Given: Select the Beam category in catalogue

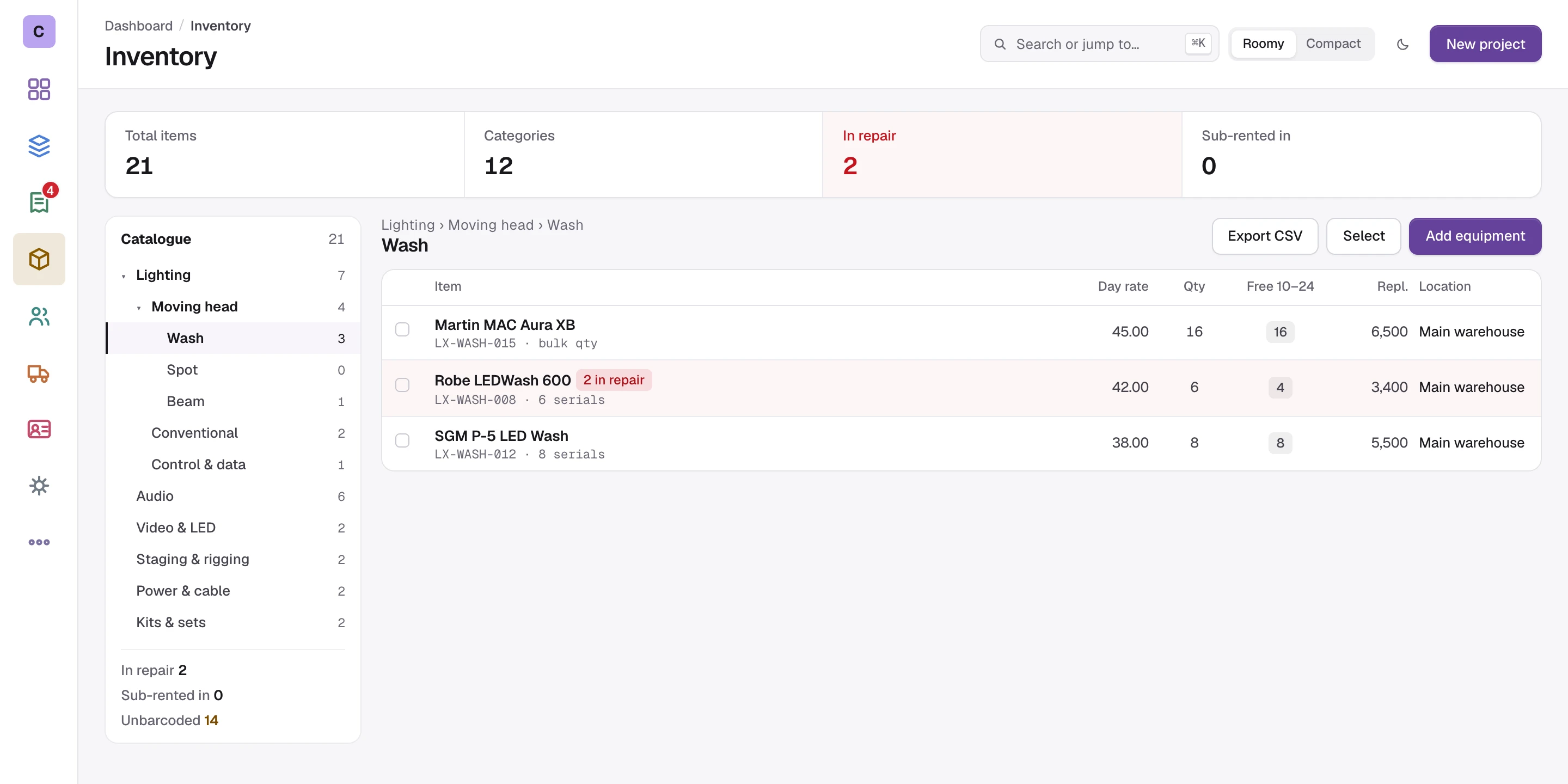Looking at the screenshot, I should (x=233, y=402).
